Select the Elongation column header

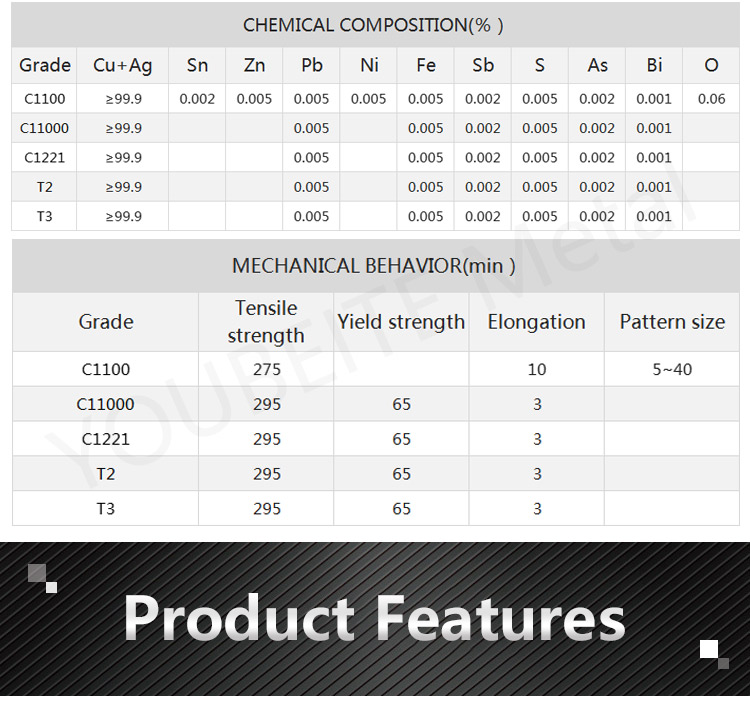coord(536,322)
